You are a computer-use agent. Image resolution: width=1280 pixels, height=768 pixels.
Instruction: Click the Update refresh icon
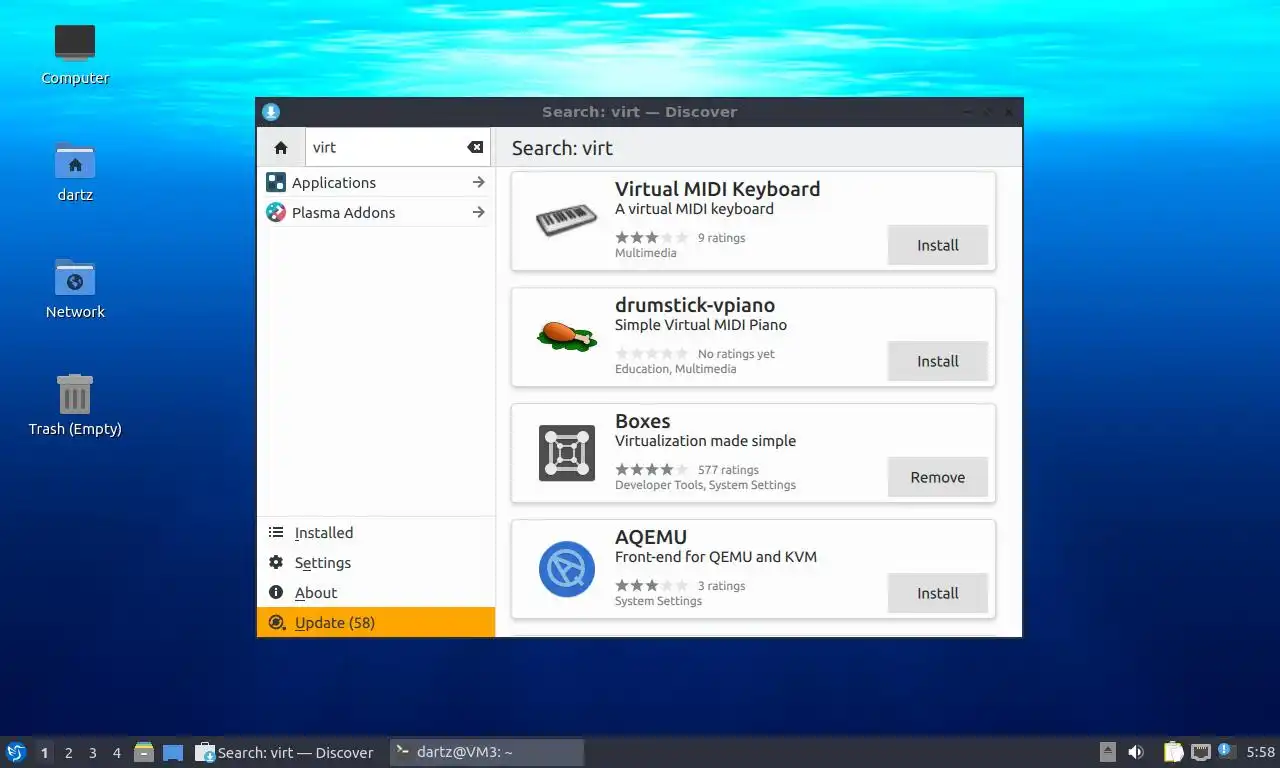pos(276,622)
